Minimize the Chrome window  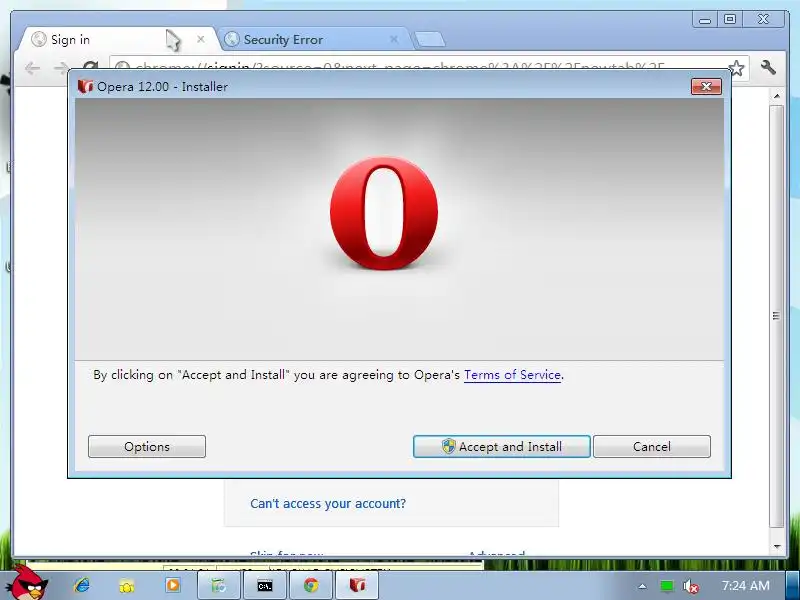click(705, 20)
